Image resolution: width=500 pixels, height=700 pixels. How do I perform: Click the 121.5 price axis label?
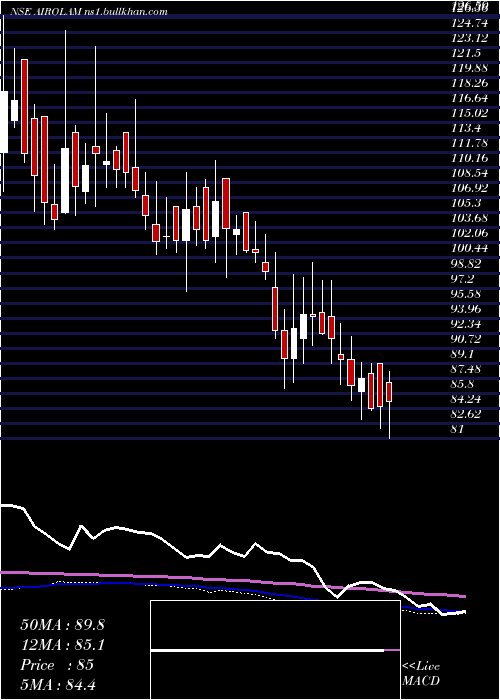tap(466, 53)
